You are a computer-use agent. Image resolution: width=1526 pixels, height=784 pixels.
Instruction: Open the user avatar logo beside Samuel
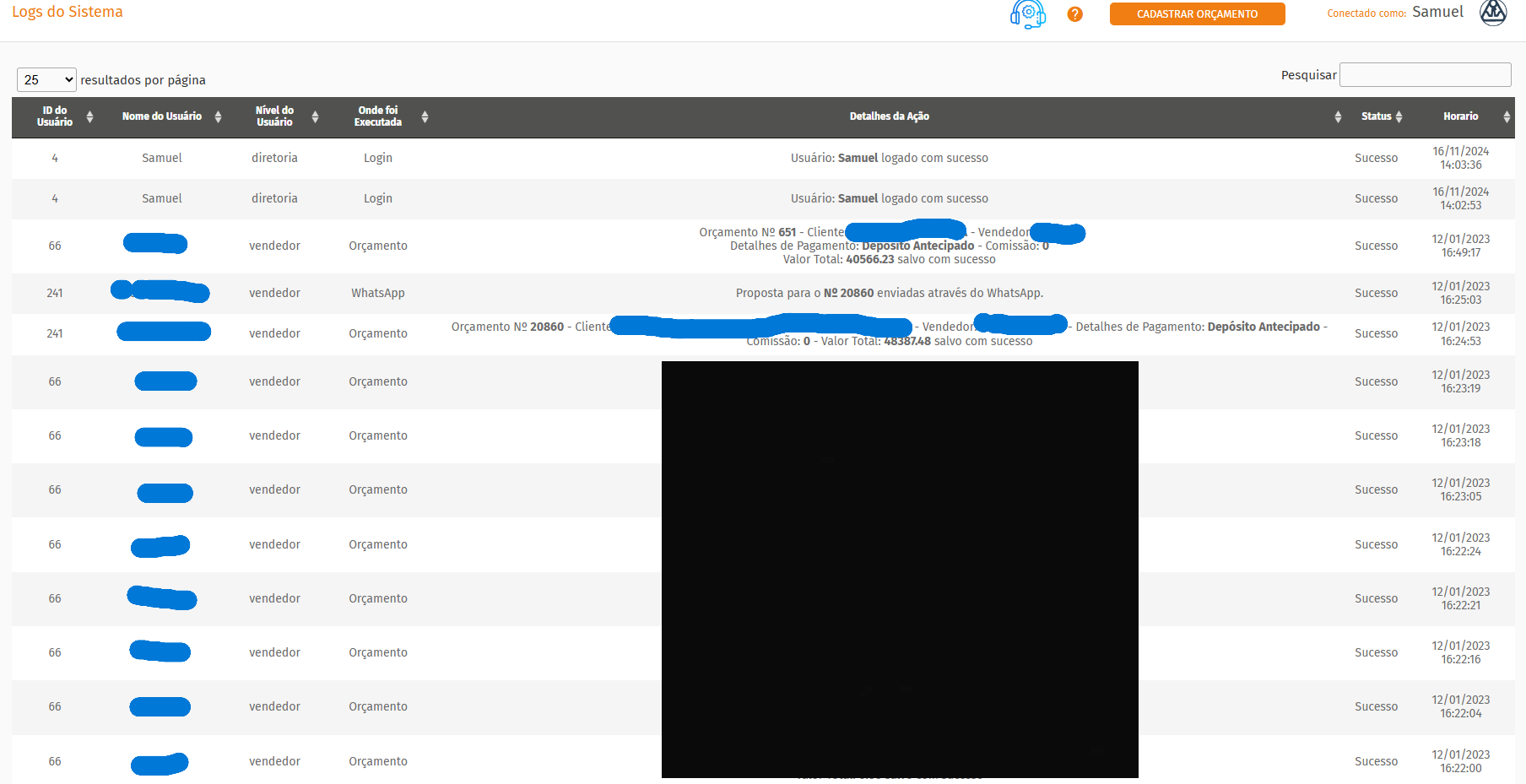coord(1493,13)
